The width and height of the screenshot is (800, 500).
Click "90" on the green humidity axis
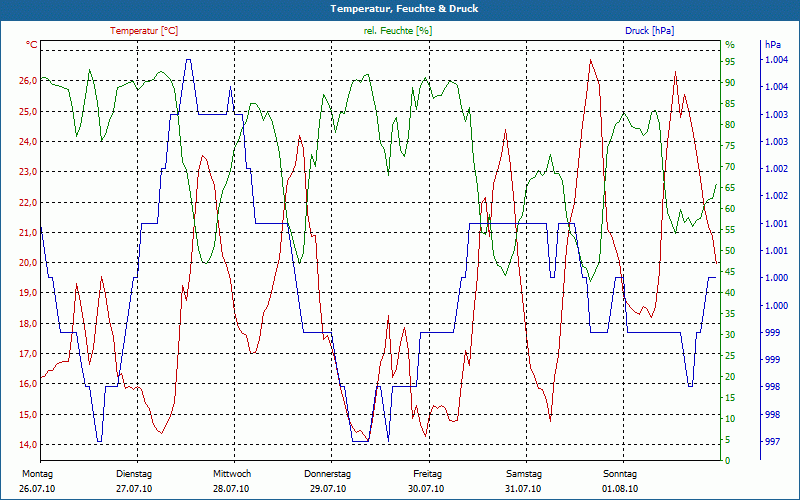(730, 83)
